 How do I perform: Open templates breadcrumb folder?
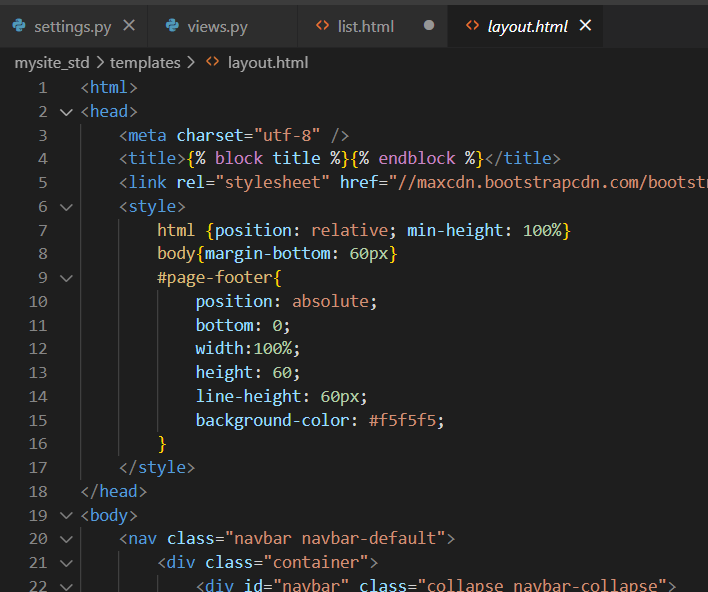[x=145, y=63]
